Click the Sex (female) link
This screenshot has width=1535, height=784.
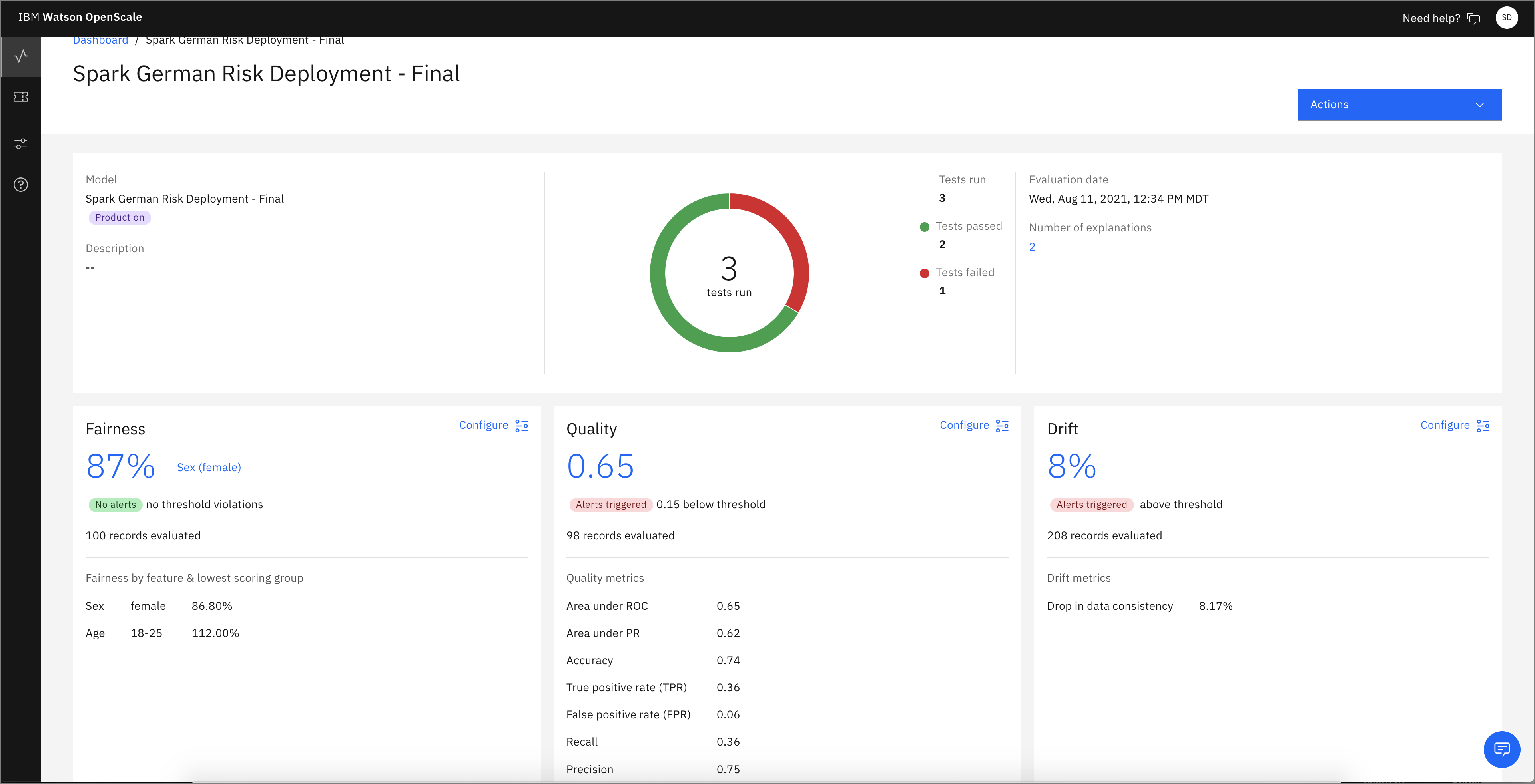[209, 468]
